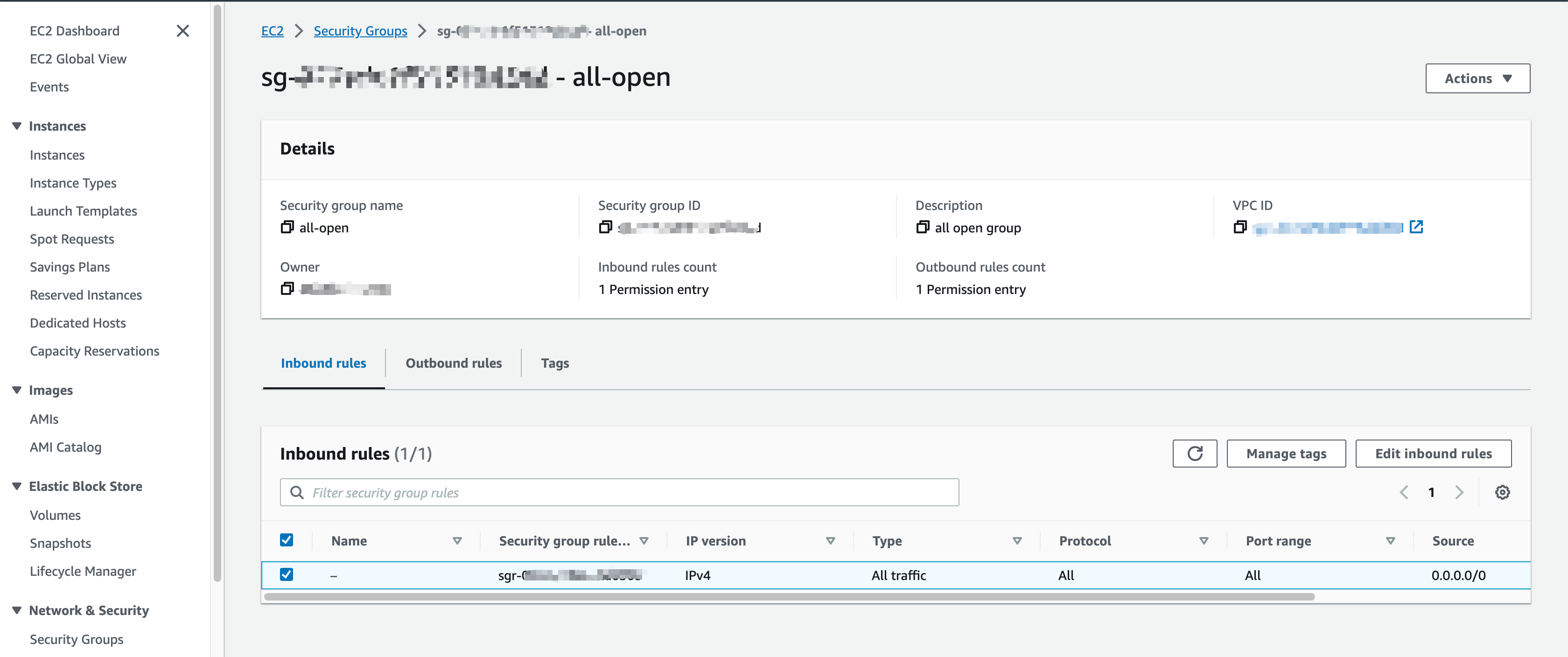
Task: Open the VPC in a new tab via external link icon
Action: [x=1416, y=227]
